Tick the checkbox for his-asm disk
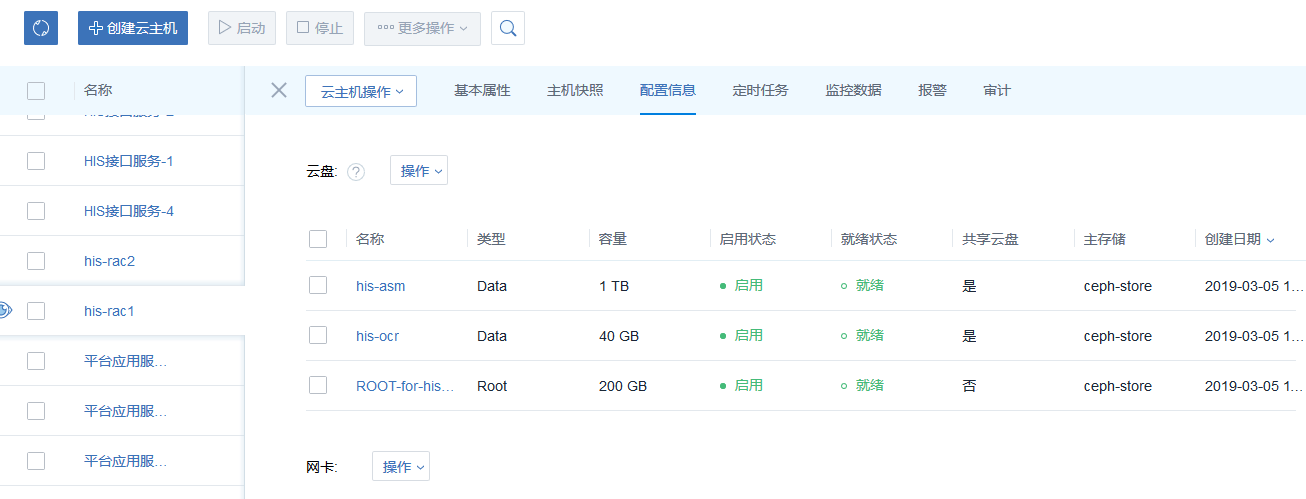 [318, 285]
